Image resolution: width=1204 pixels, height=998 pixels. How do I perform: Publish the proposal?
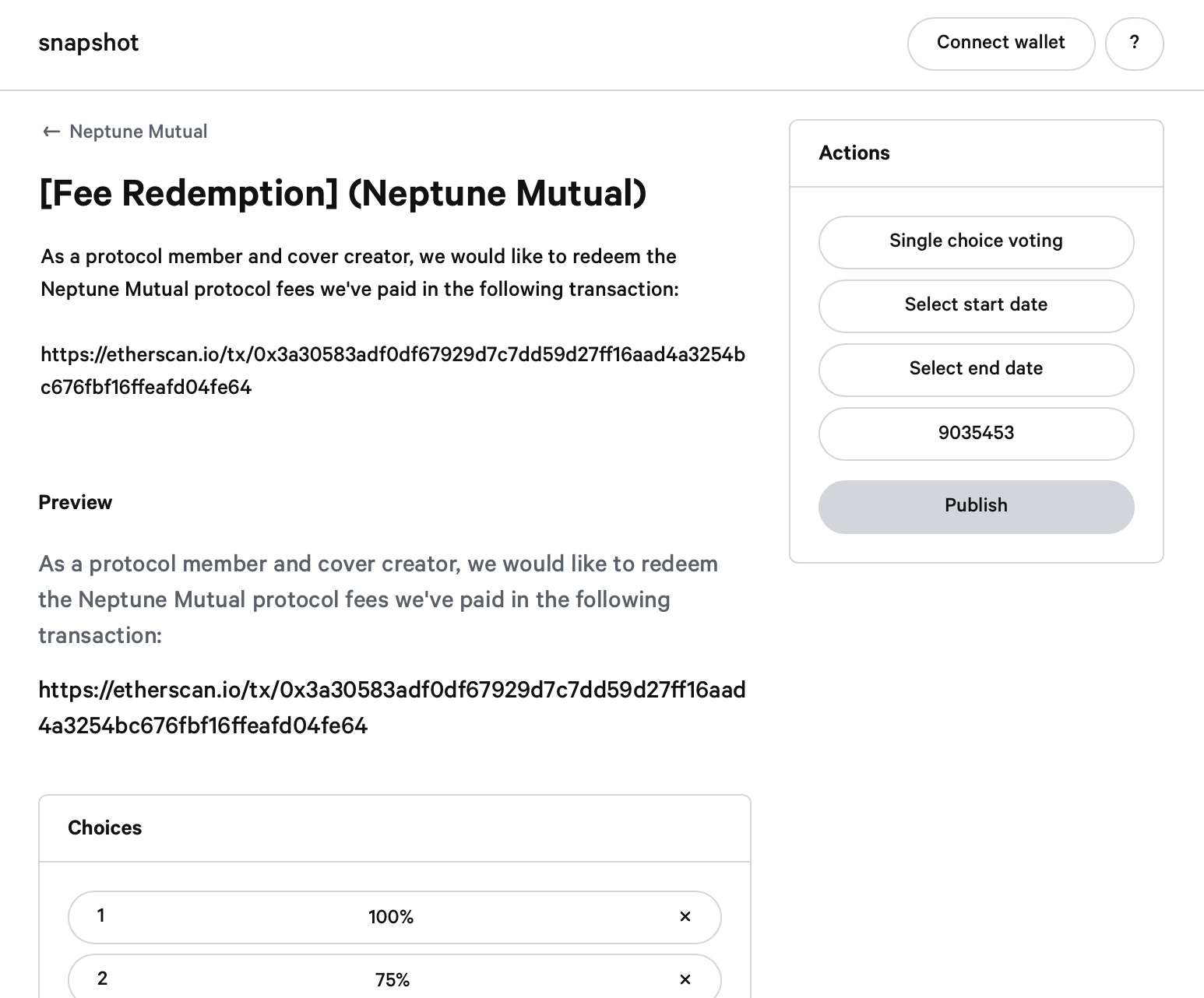coord(976,506)
